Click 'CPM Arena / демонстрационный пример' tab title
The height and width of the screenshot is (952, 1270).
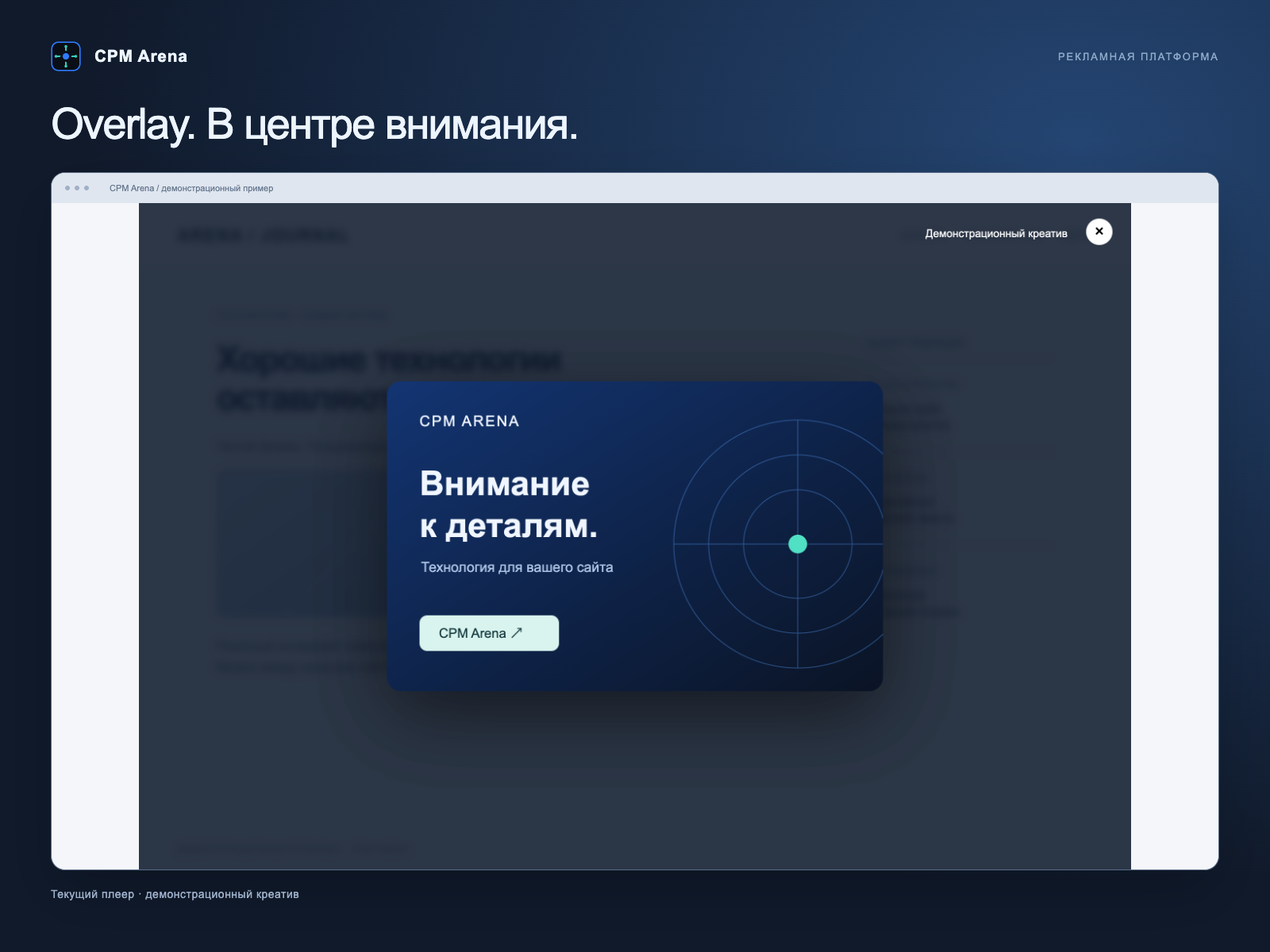tap(191, 188)
